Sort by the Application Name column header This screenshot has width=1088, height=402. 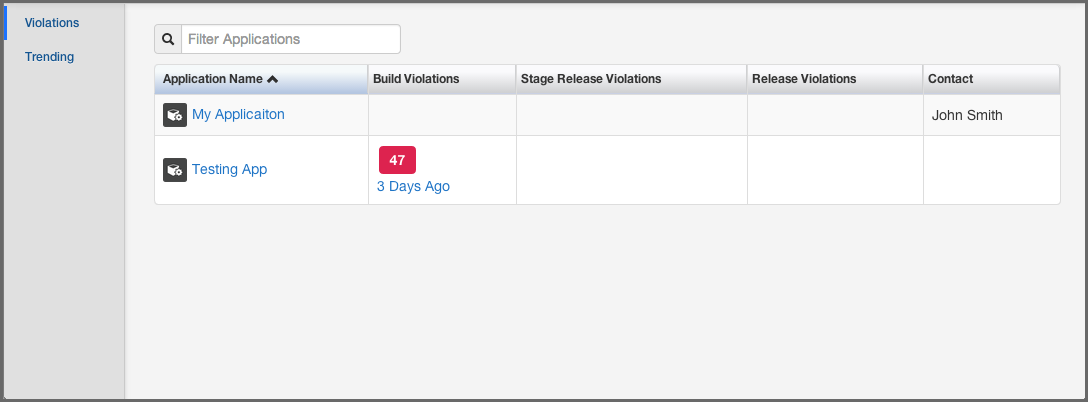pos(261,79)
